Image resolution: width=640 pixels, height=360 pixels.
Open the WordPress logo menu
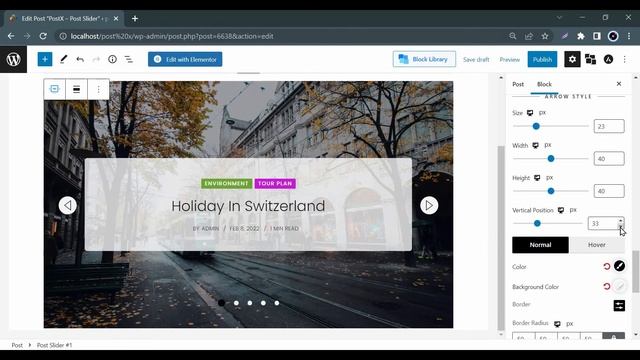pyautogui.click(x=13, y=59)
